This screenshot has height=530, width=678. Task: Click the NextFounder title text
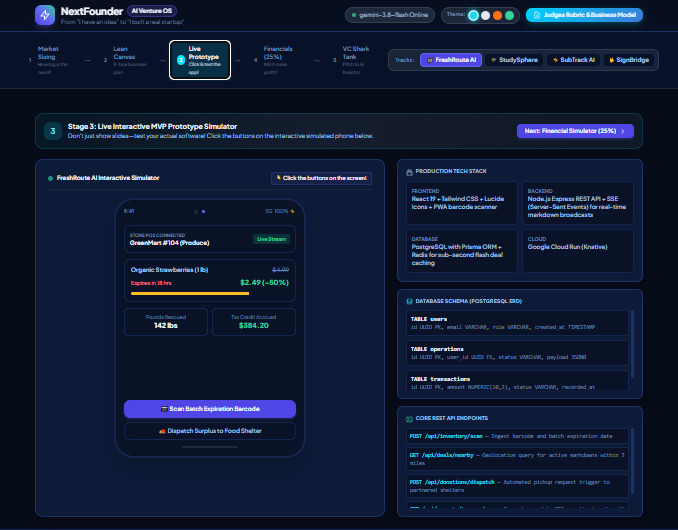pos(92,11)
